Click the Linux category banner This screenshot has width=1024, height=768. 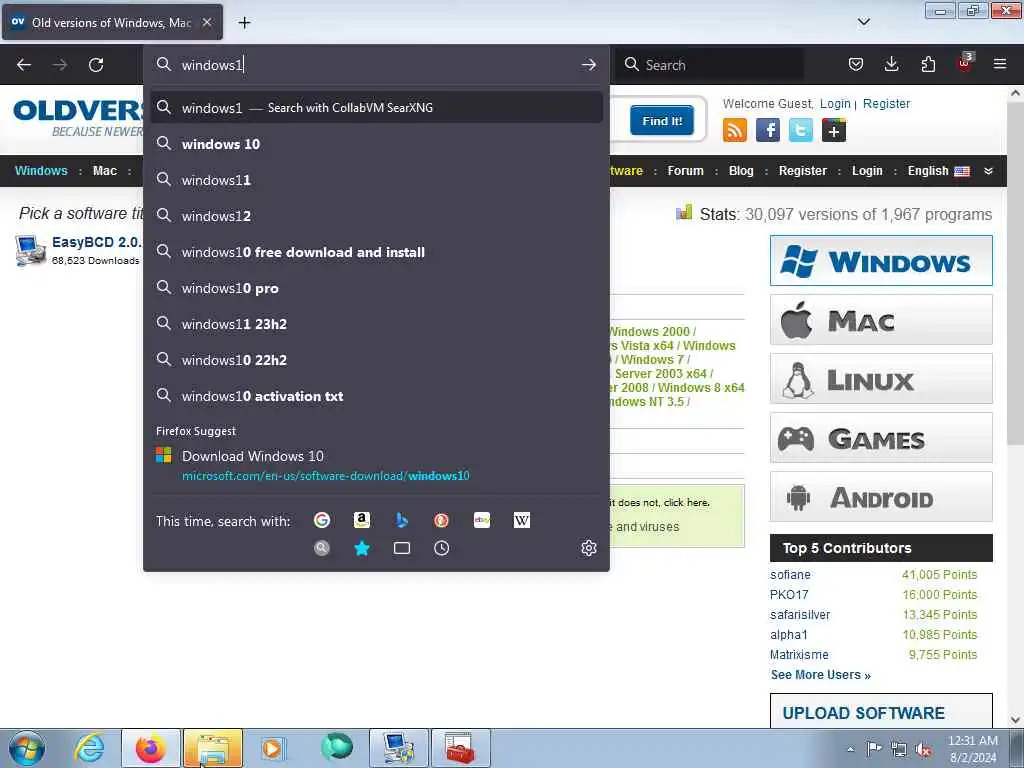(x=881, y=378)
